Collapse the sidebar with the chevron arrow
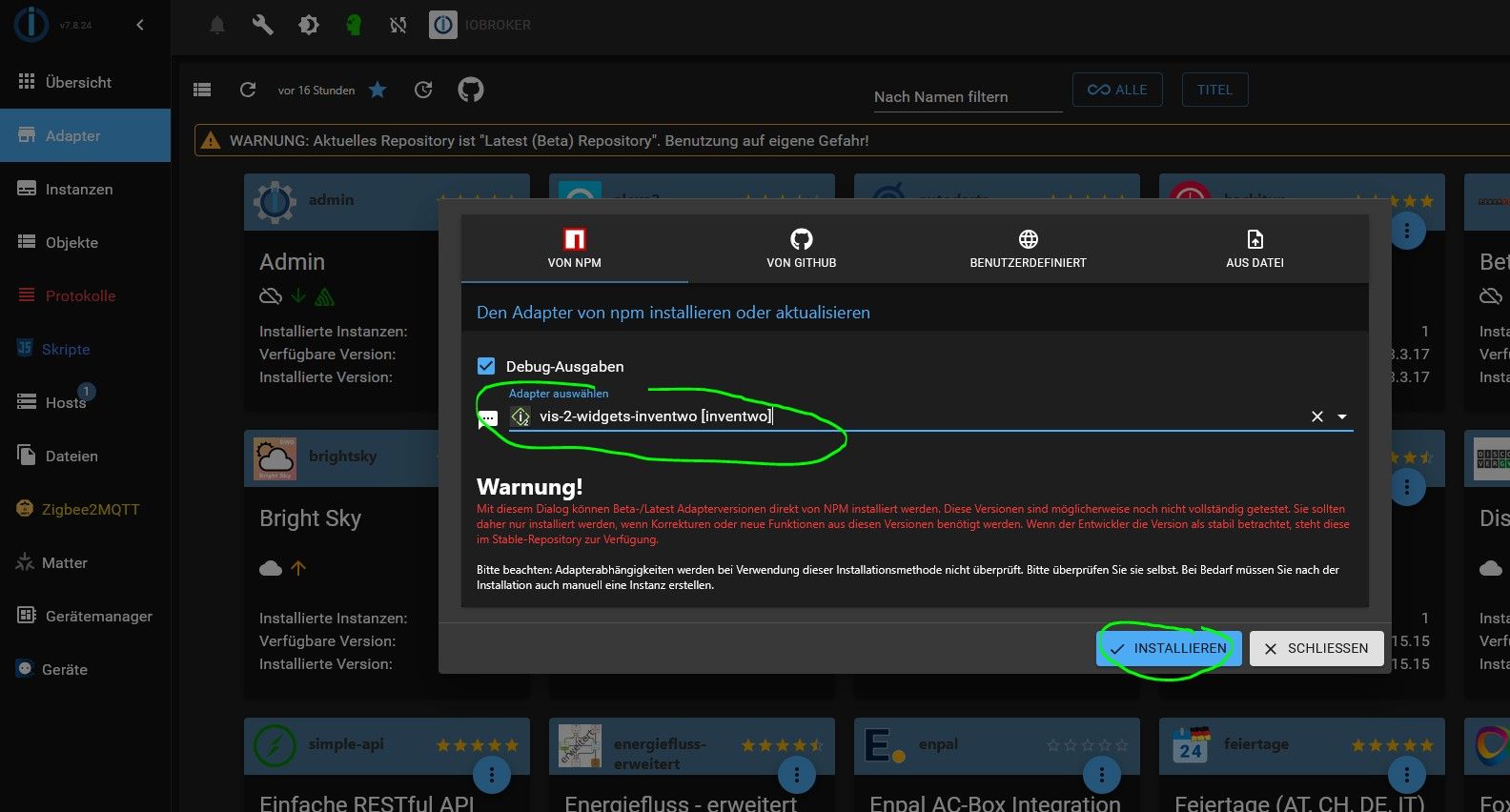Screen dimensions: 1510x812 140,25
